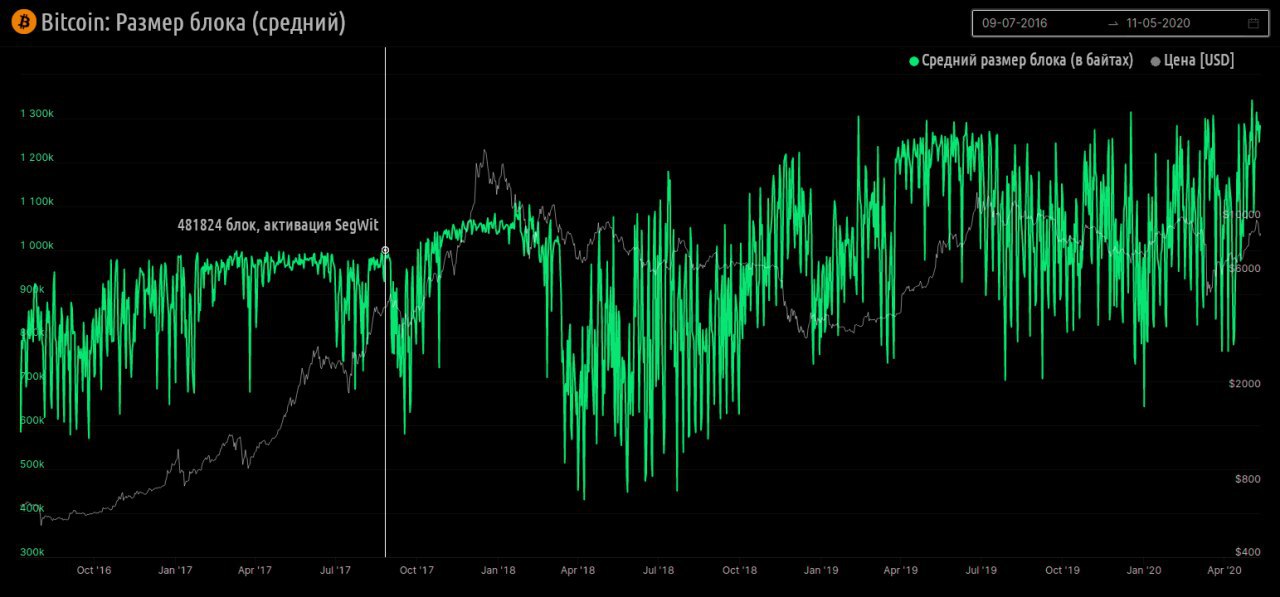The width and height of the screenshot is (1280, 597).
Task: Click the "Apr '18" time axis label
Action: pos(578,571)
